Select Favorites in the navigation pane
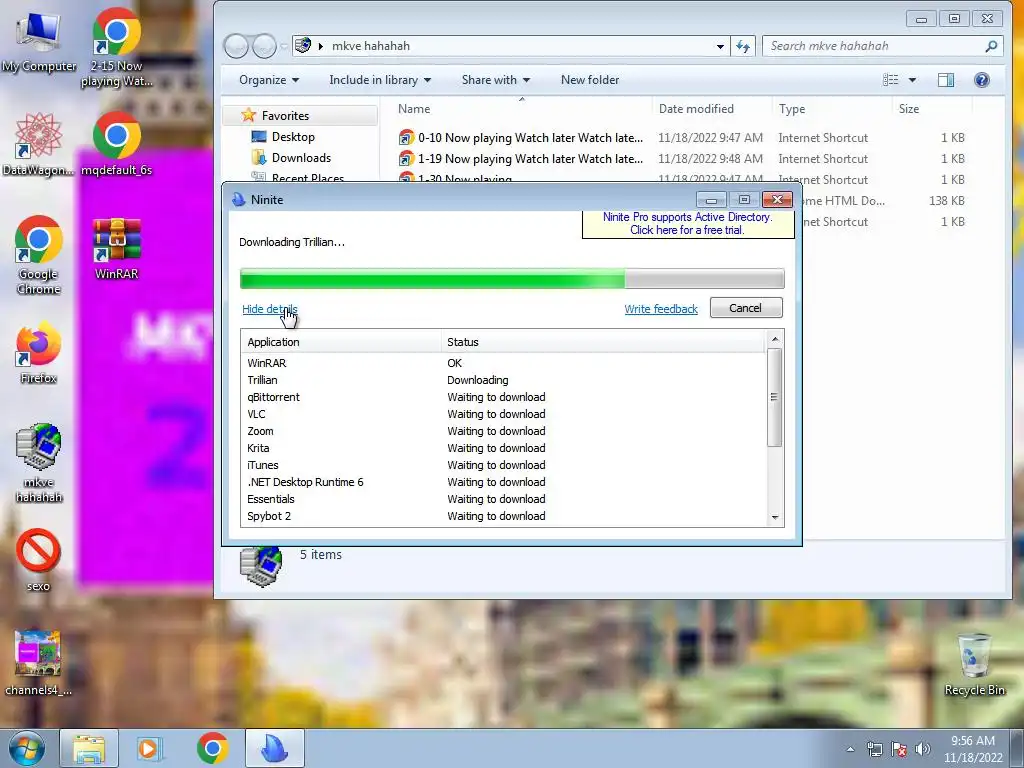This screenshot has width=1024, height=768. [x=285, y=116]
